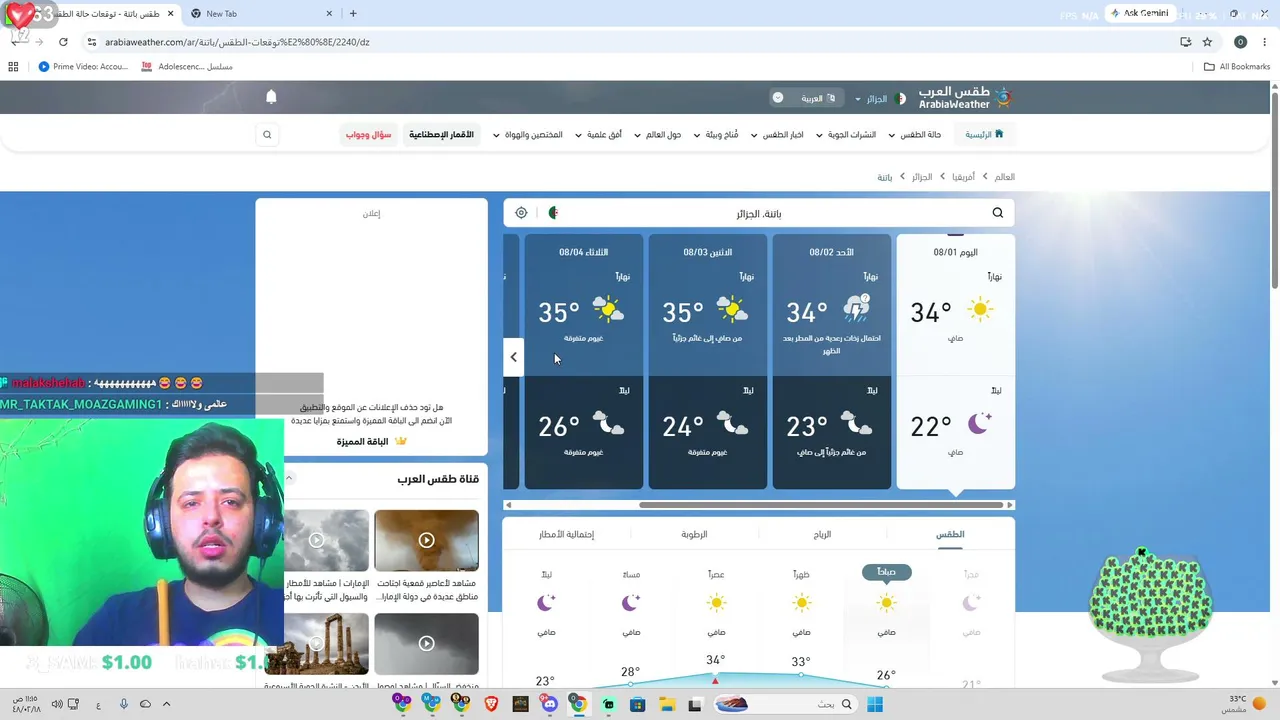The width and height of the screenshot is (1280, 720).
Task: Open the Windows Start menu
Action: click(875, 704)
